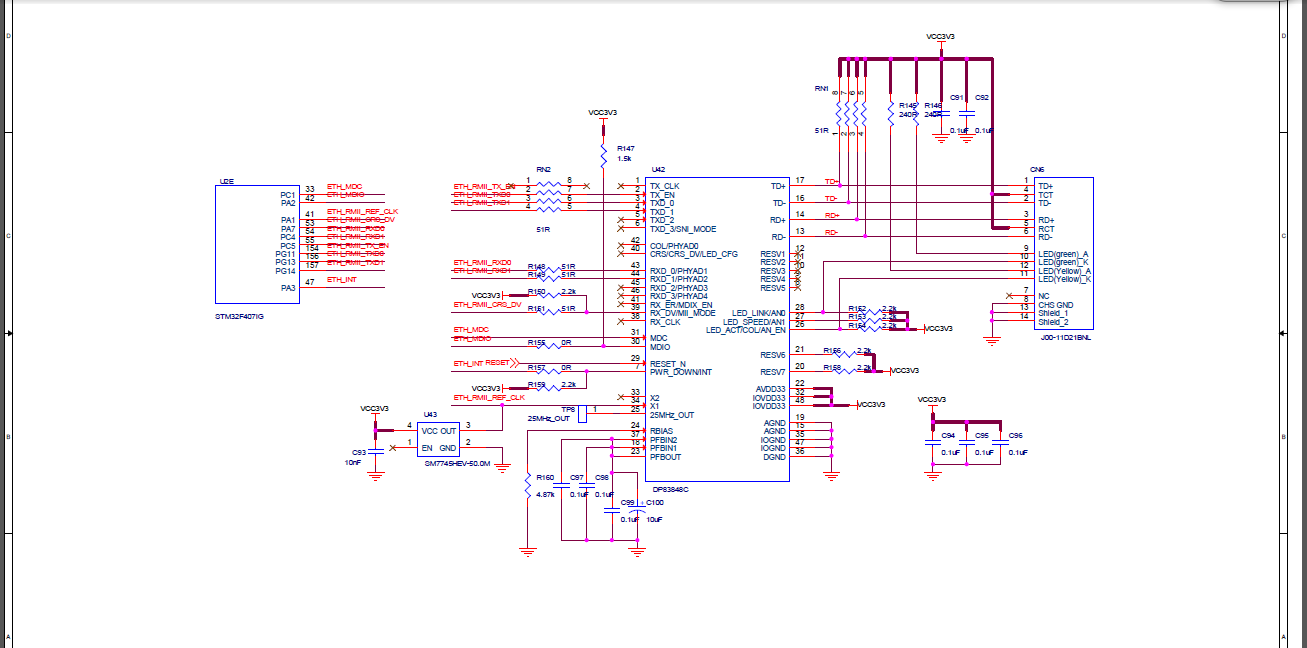Click resistor designator R159
Image resolution: width=1307 pixels, height=648 pixels.
536,385
